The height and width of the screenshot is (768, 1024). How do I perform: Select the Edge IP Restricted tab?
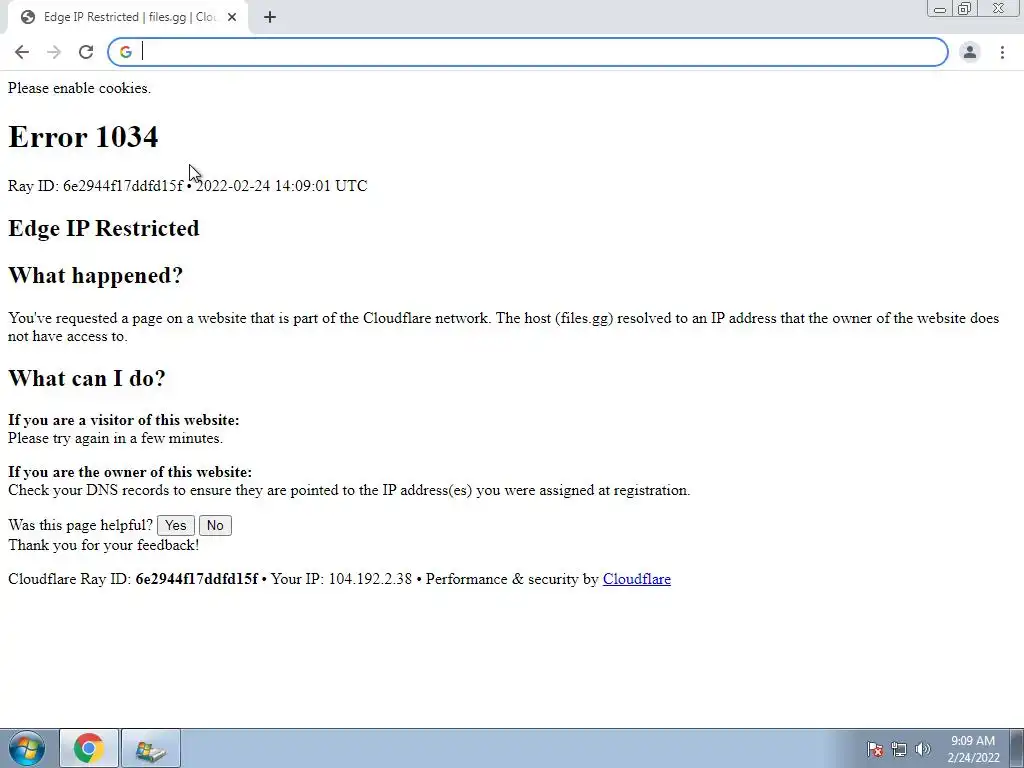click(x=127, y=17)
